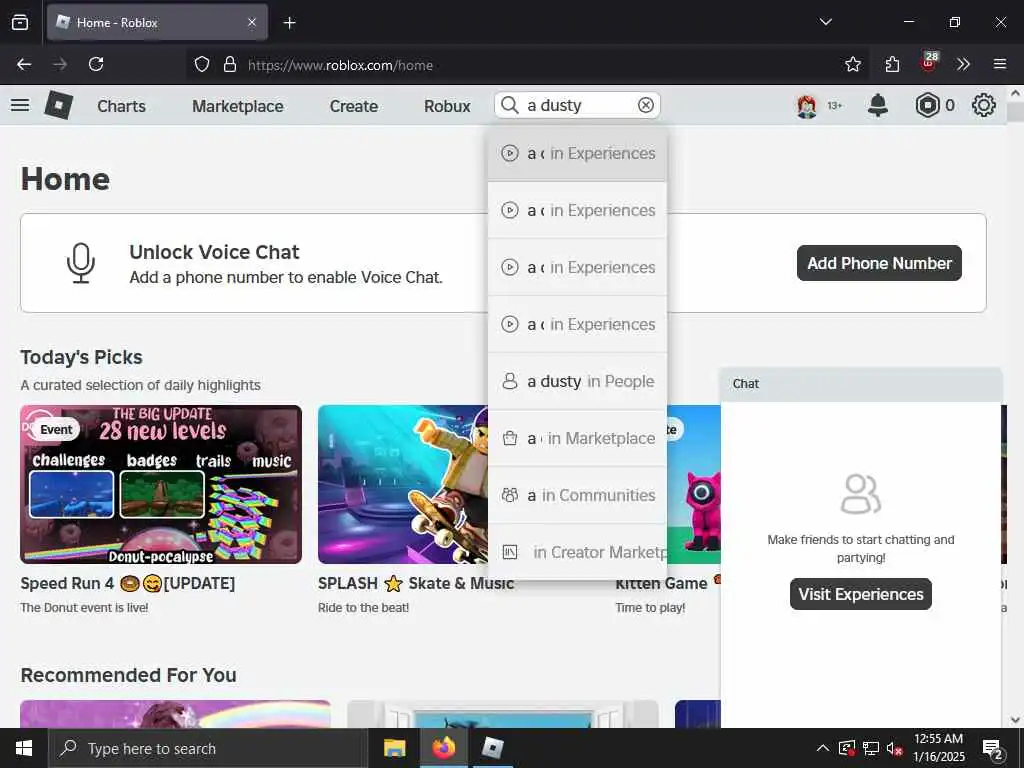
Task: Choose the 'in Marketplace' search suggestion
Action: pyautogui.click(x=577, y=438)
